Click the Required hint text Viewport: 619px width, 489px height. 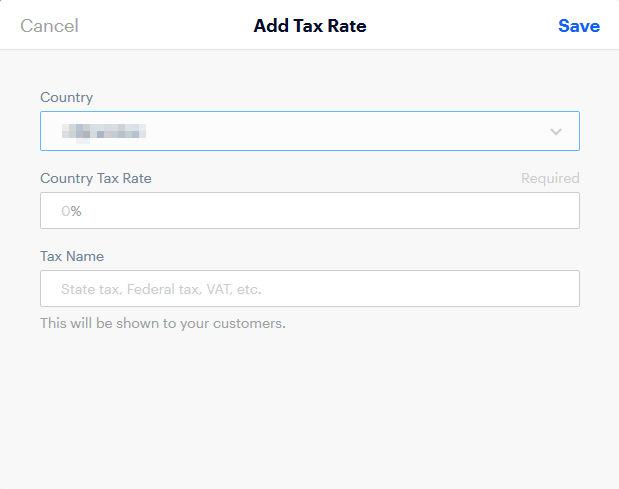point(550,178)
